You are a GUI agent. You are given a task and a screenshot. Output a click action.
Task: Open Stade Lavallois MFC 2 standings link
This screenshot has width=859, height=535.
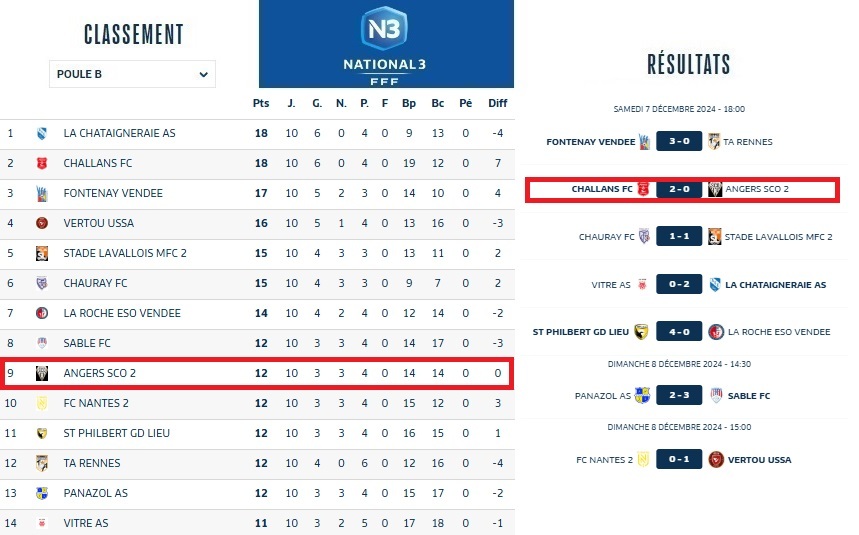coord(125,253)
